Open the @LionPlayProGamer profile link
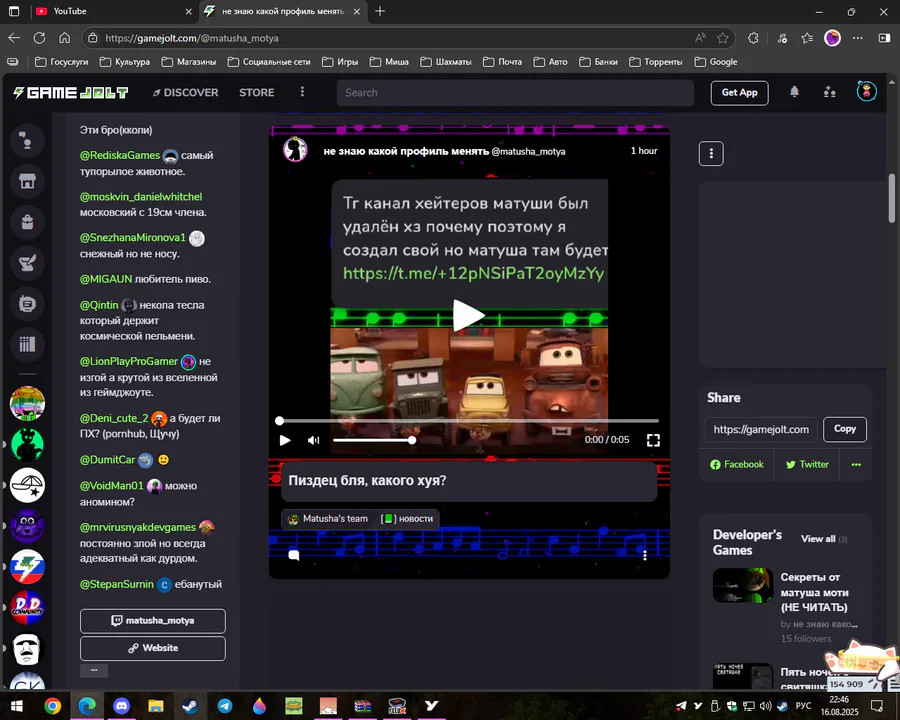This screenshot has height=720, width=900. (x=129, y=361)
